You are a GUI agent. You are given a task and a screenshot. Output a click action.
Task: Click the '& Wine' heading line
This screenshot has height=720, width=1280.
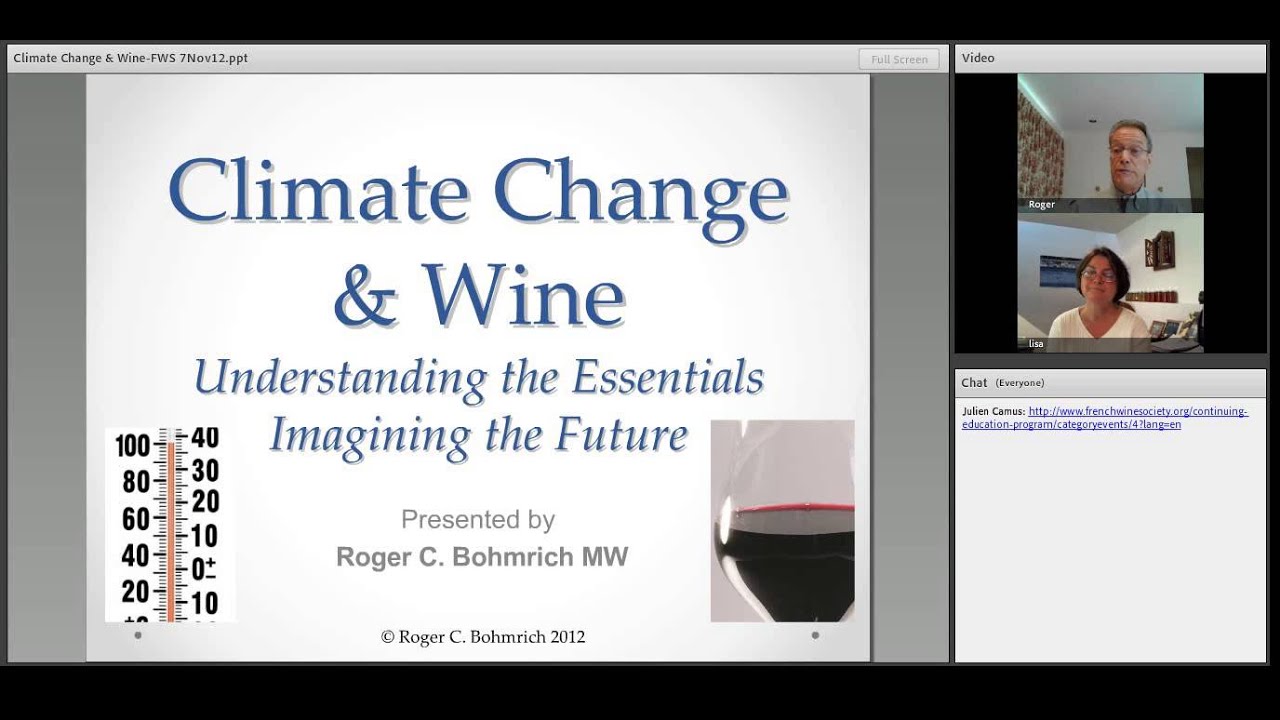pos(478,296)
